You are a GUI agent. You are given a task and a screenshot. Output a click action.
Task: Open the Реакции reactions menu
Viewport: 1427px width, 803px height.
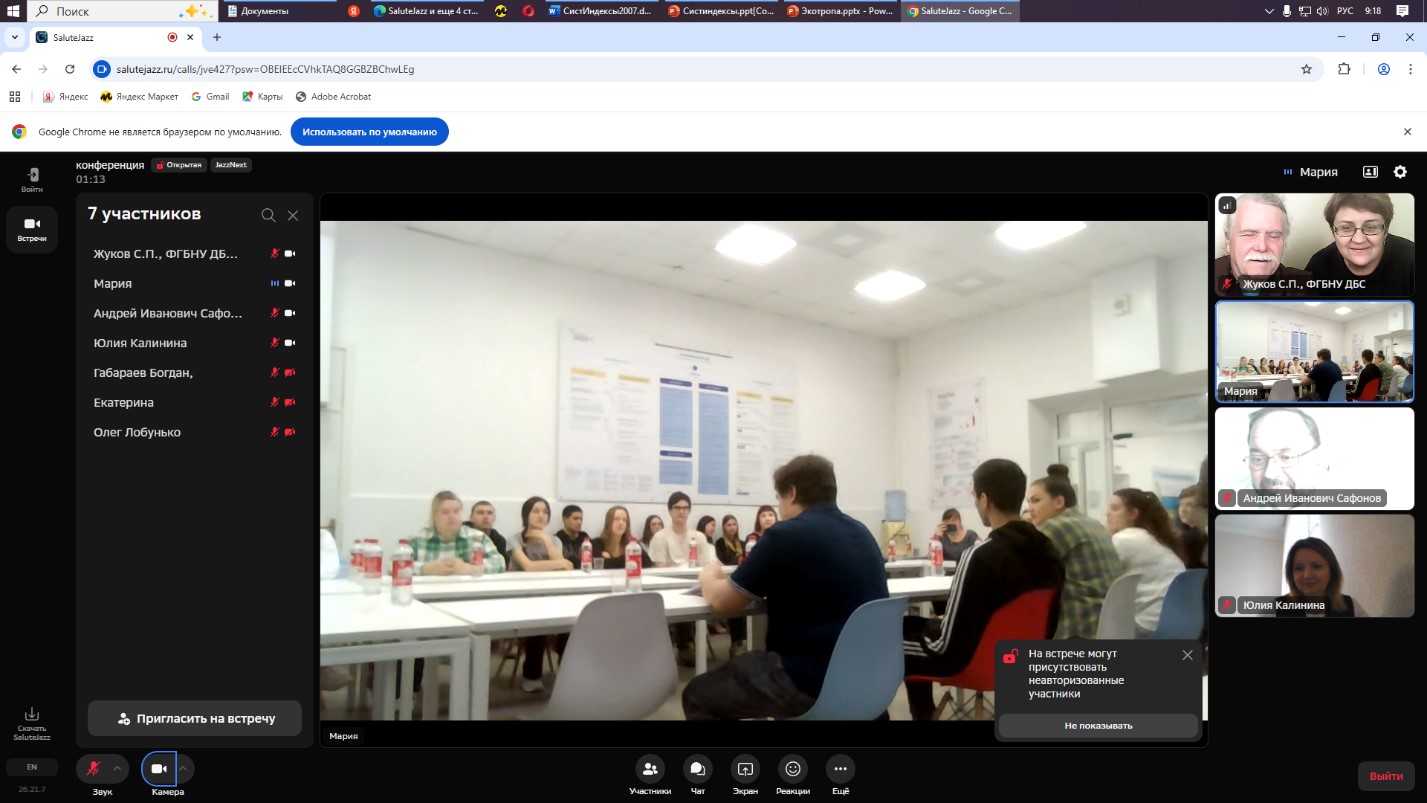pyautogui.click(x=793, y=769)
